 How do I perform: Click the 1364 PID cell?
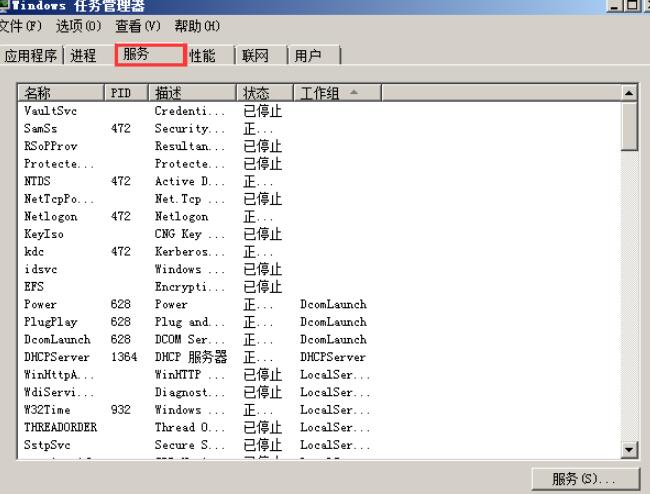click(x=124, y=357)
